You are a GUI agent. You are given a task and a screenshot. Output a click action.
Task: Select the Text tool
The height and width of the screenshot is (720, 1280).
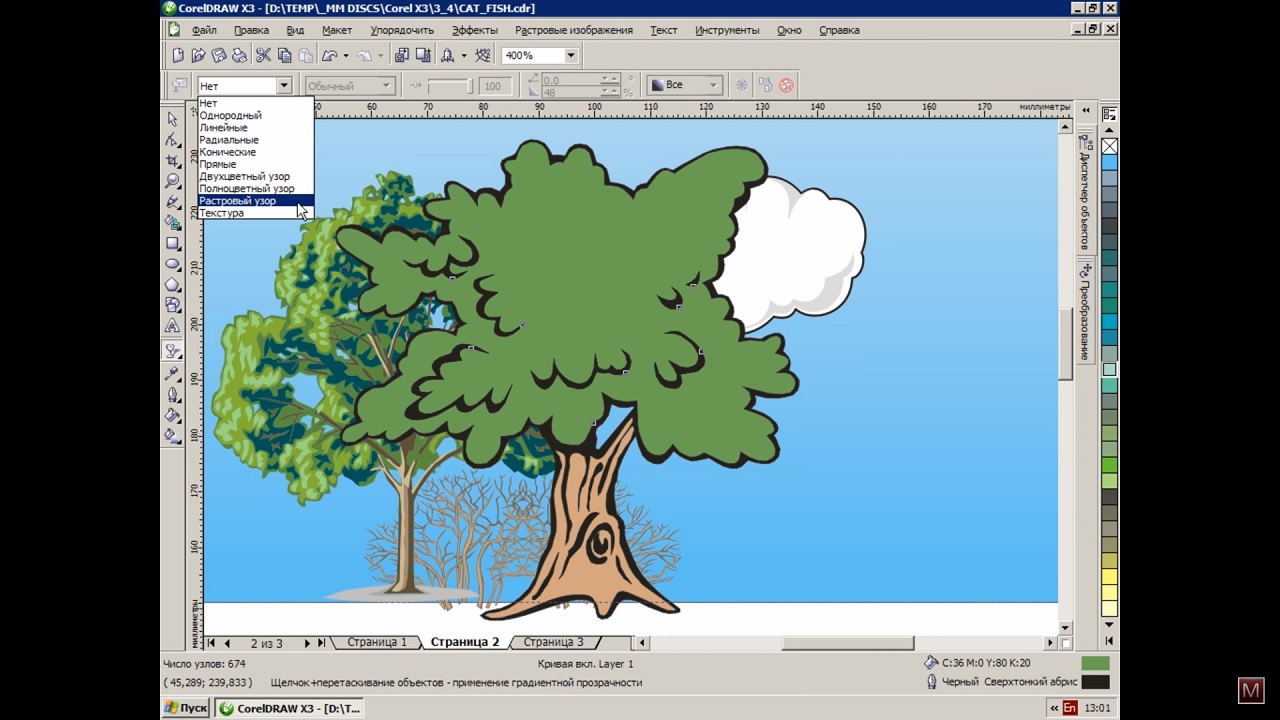(x=173, y=326)
